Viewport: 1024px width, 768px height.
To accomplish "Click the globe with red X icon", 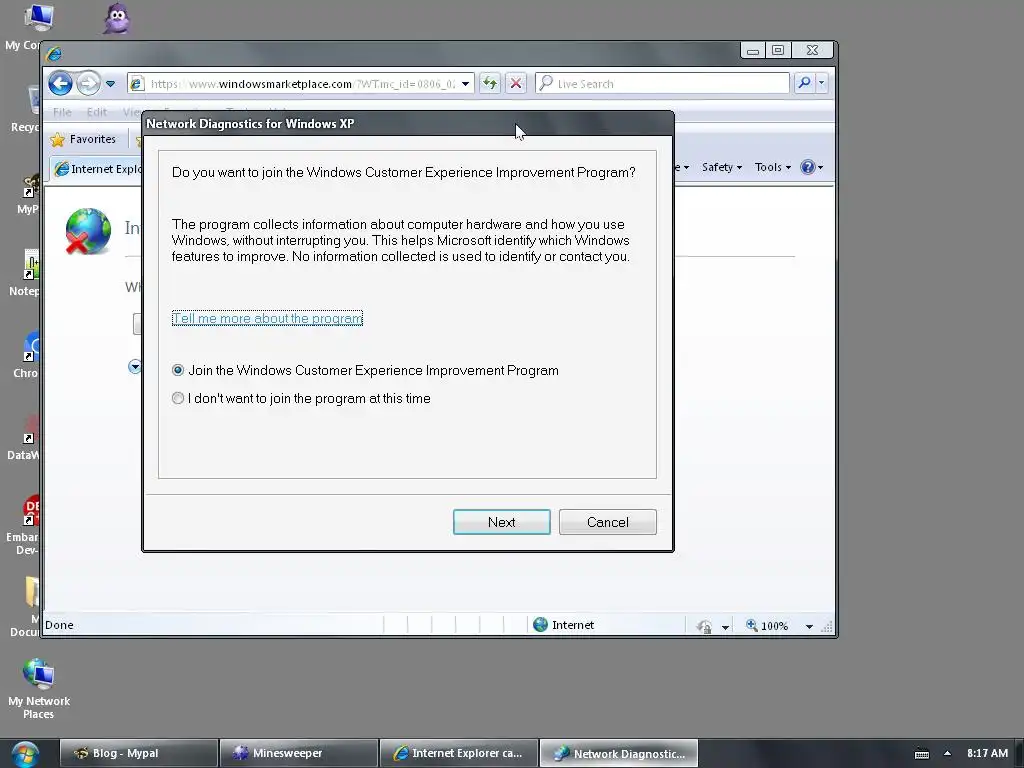I will [88, 231].
